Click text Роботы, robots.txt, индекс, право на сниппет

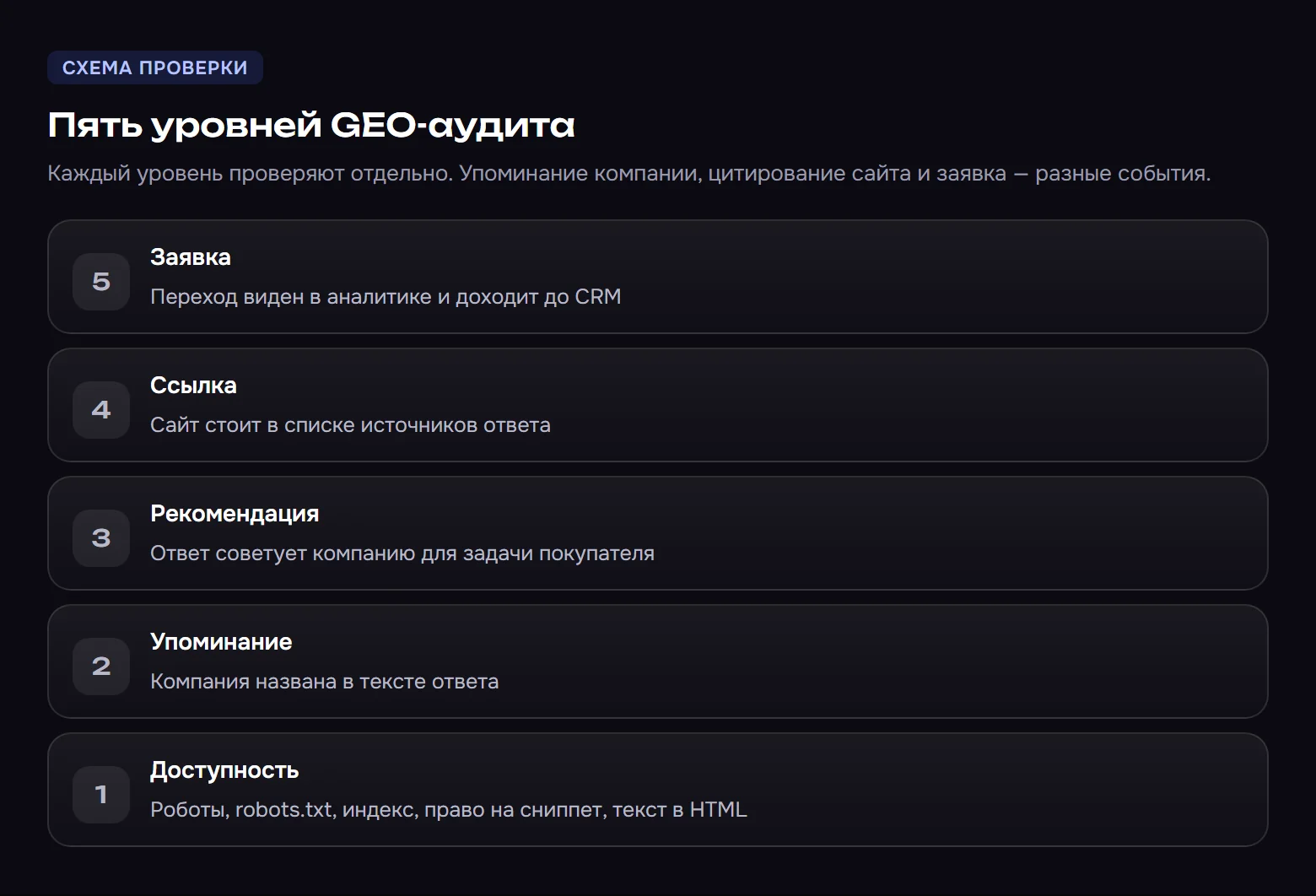378,810
